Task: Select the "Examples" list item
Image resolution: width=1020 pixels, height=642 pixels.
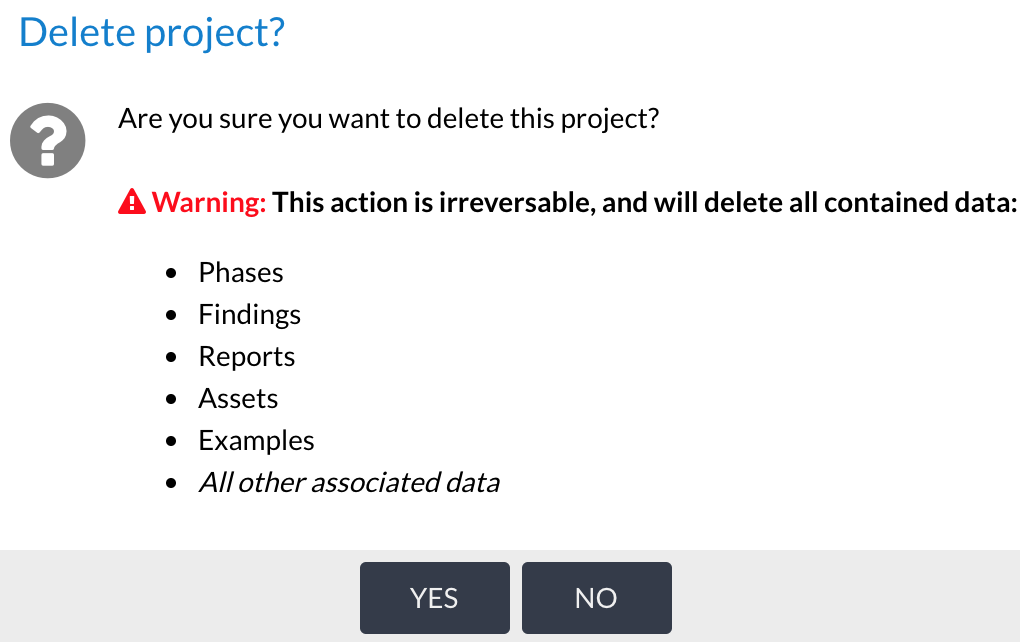Action: tap(256, 441)
